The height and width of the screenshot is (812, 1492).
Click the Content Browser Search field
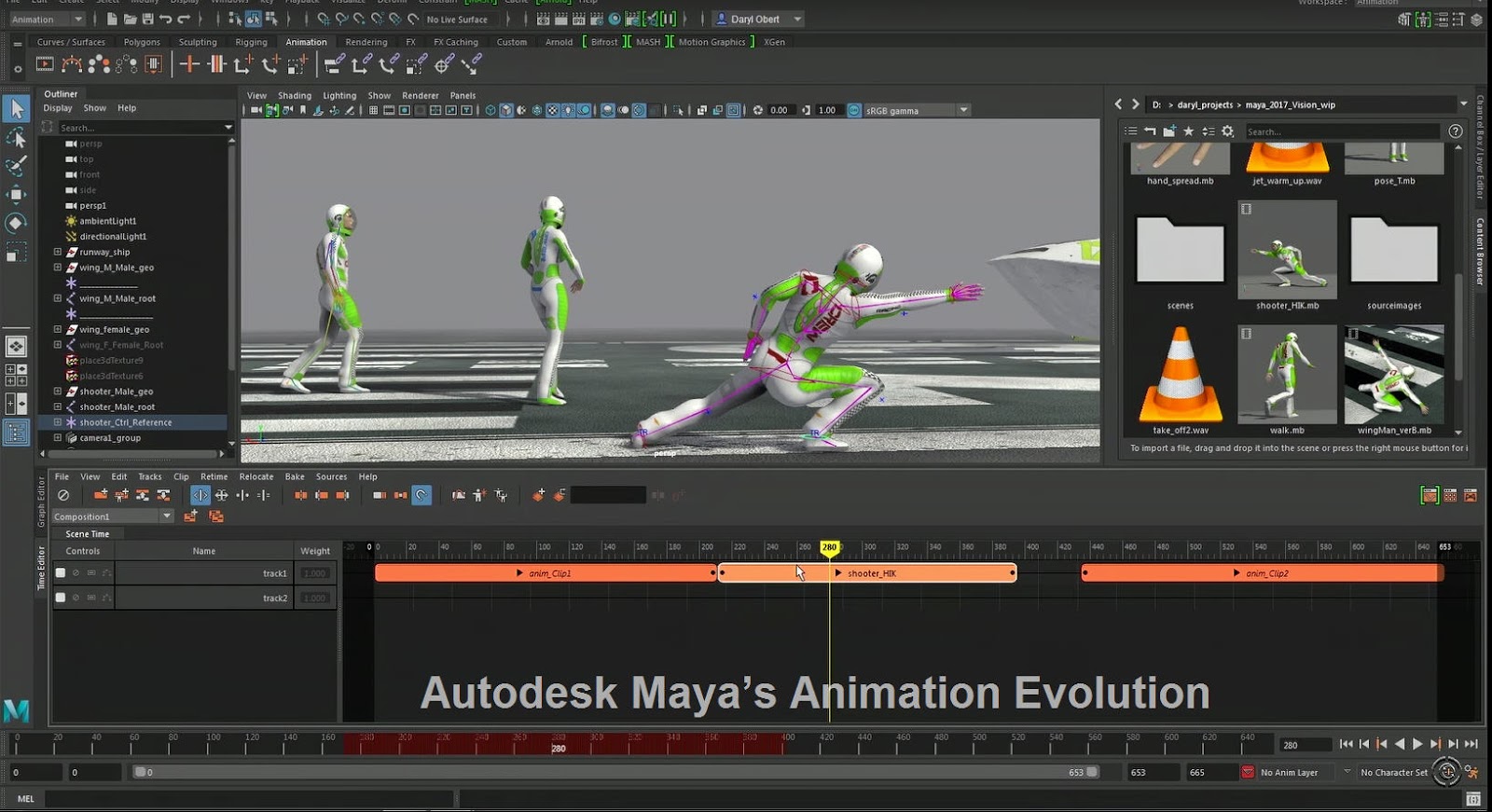pyautogui.click(x=1343, y=131)
